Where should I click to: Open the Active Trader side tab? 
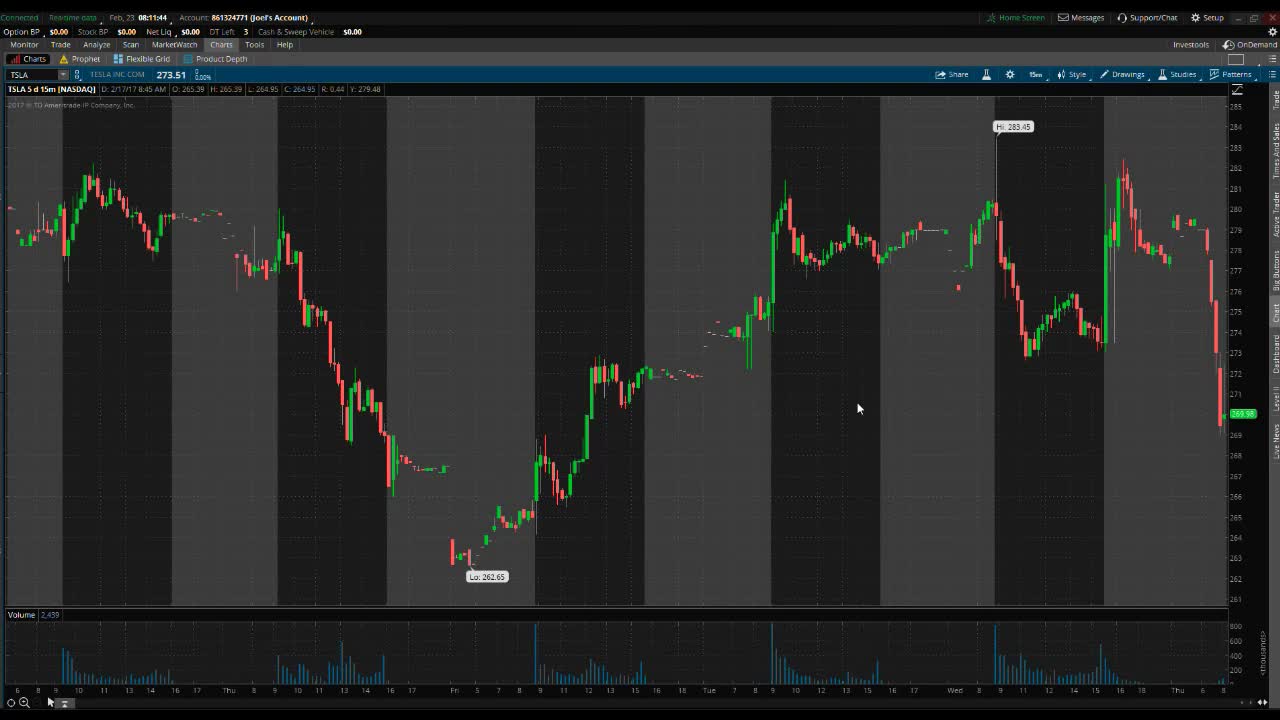point(1275,213)
